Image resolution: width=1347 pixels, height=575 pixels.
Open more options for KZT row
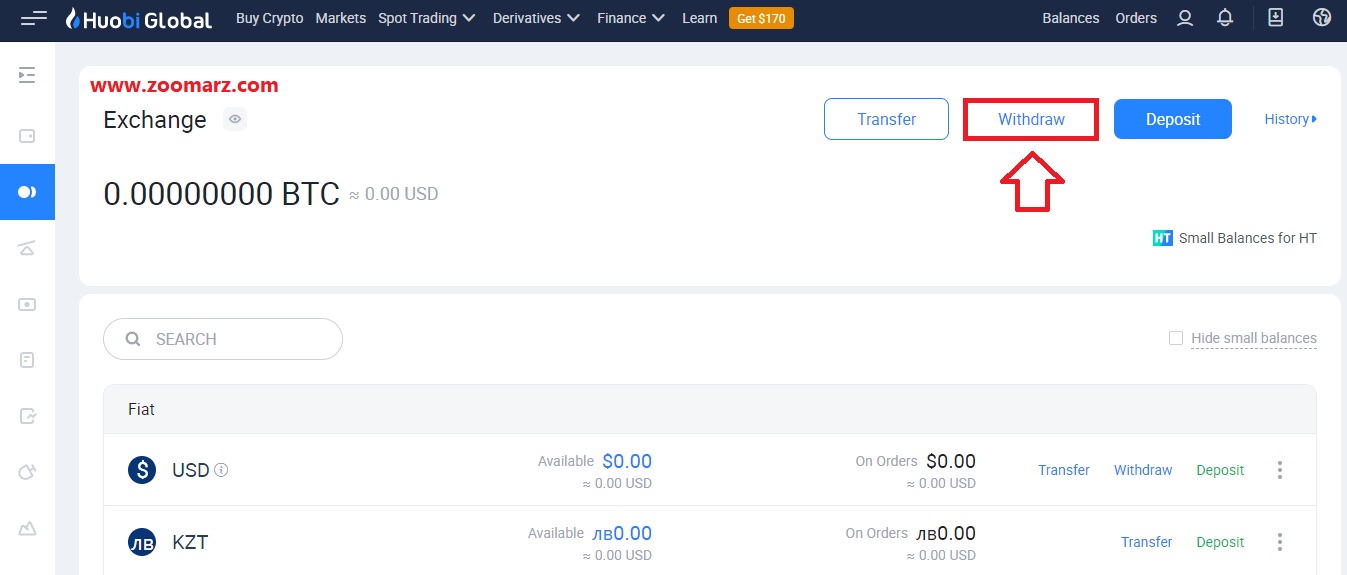click(1279, 542)
